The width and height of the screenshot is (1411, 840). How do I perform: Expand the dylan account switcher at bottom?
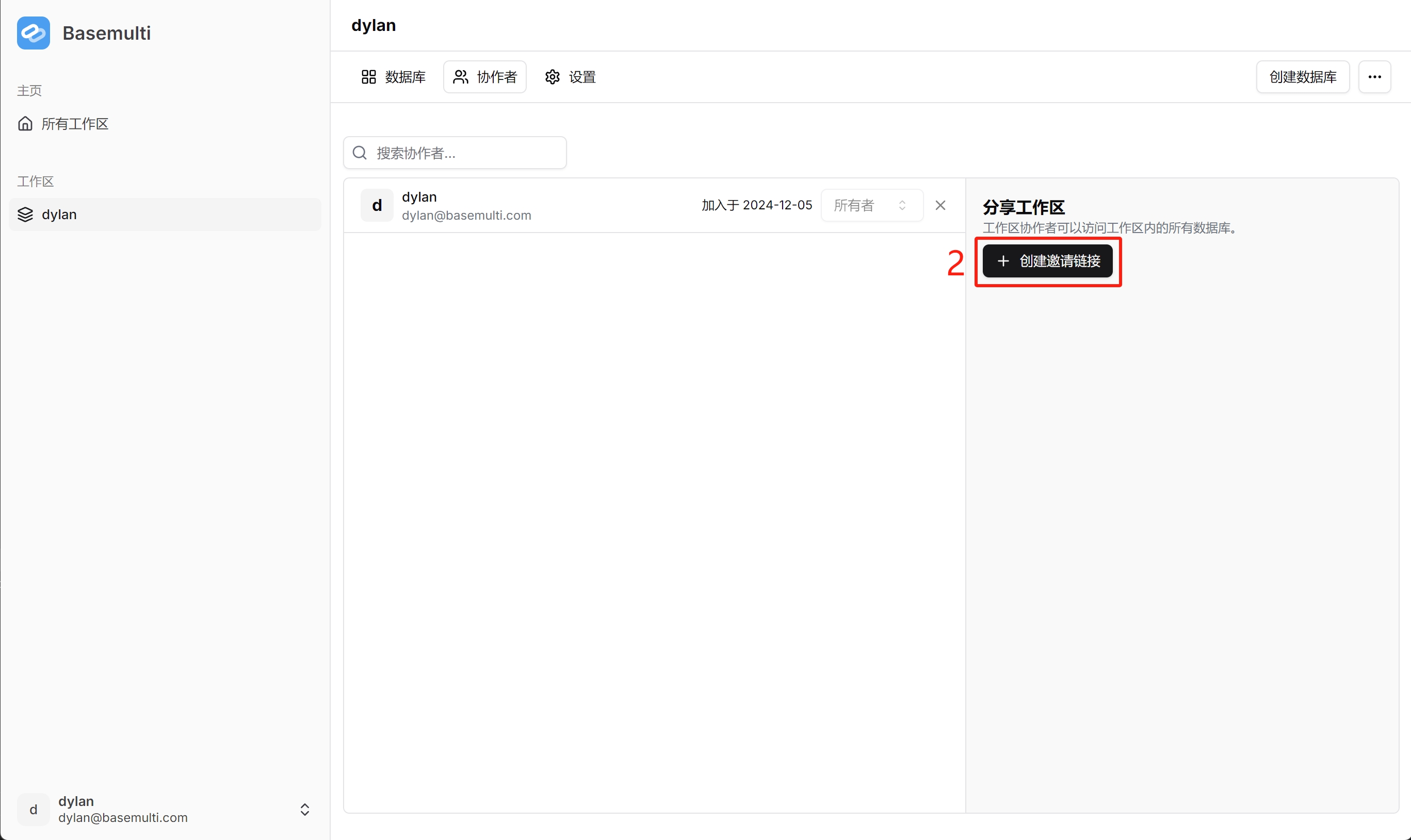click(165, 810)
